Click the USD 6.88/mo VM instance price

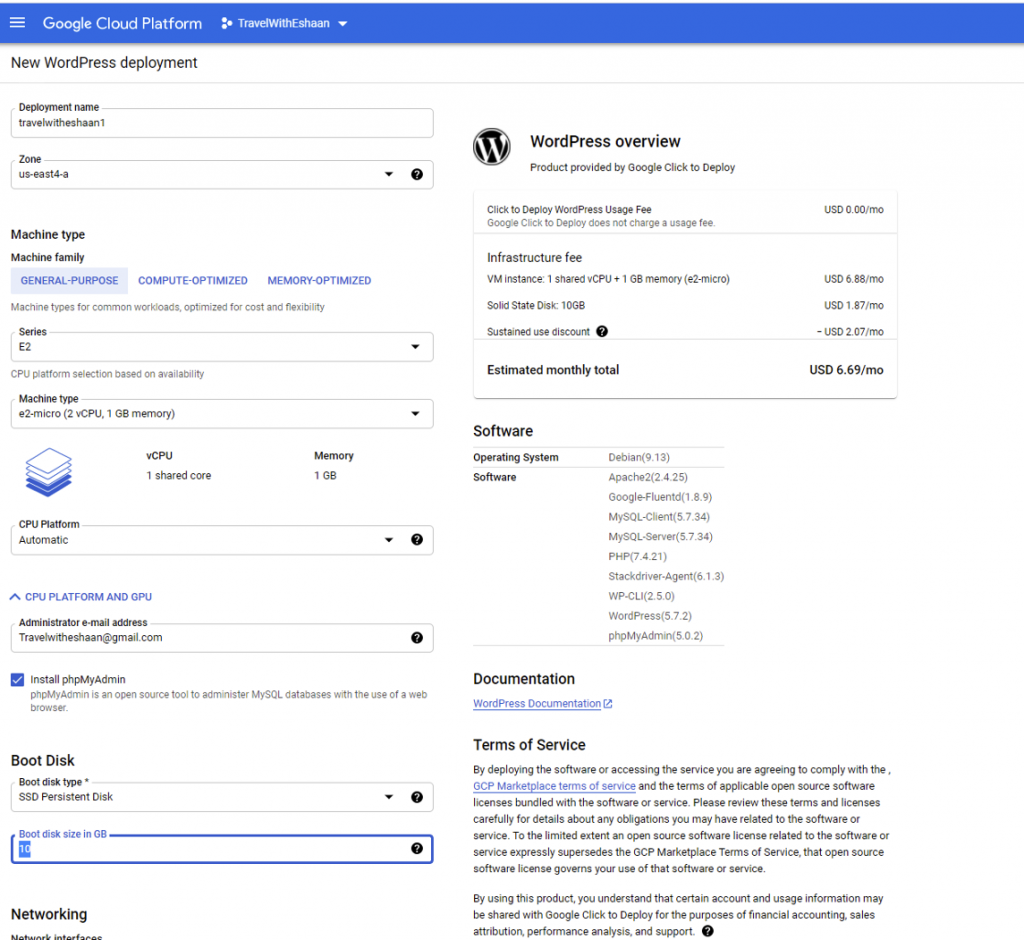click(x=854, y=279)
